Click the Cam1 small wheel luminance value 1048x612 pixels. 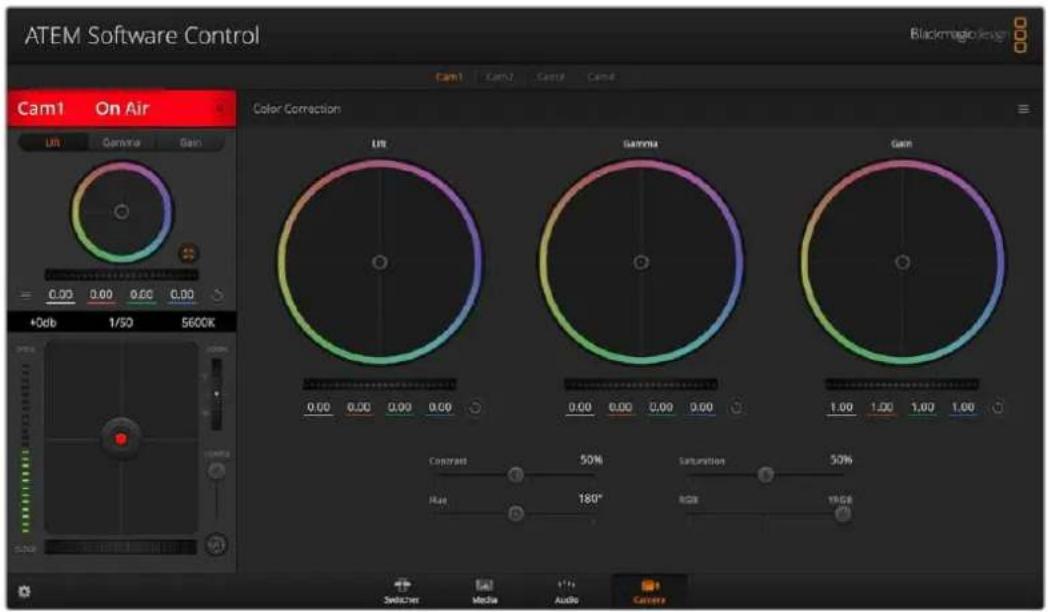coord(60,295)
